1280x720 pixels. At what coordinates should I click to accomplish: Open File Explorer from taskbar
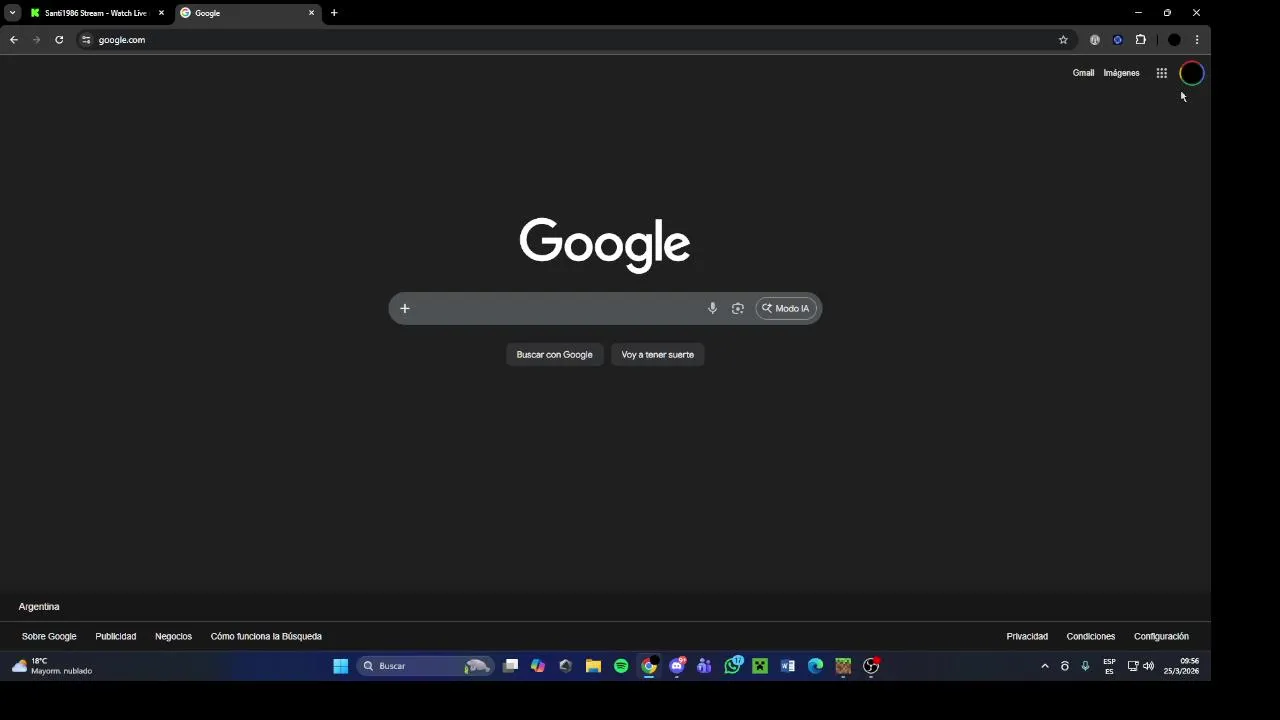(593, 666)
